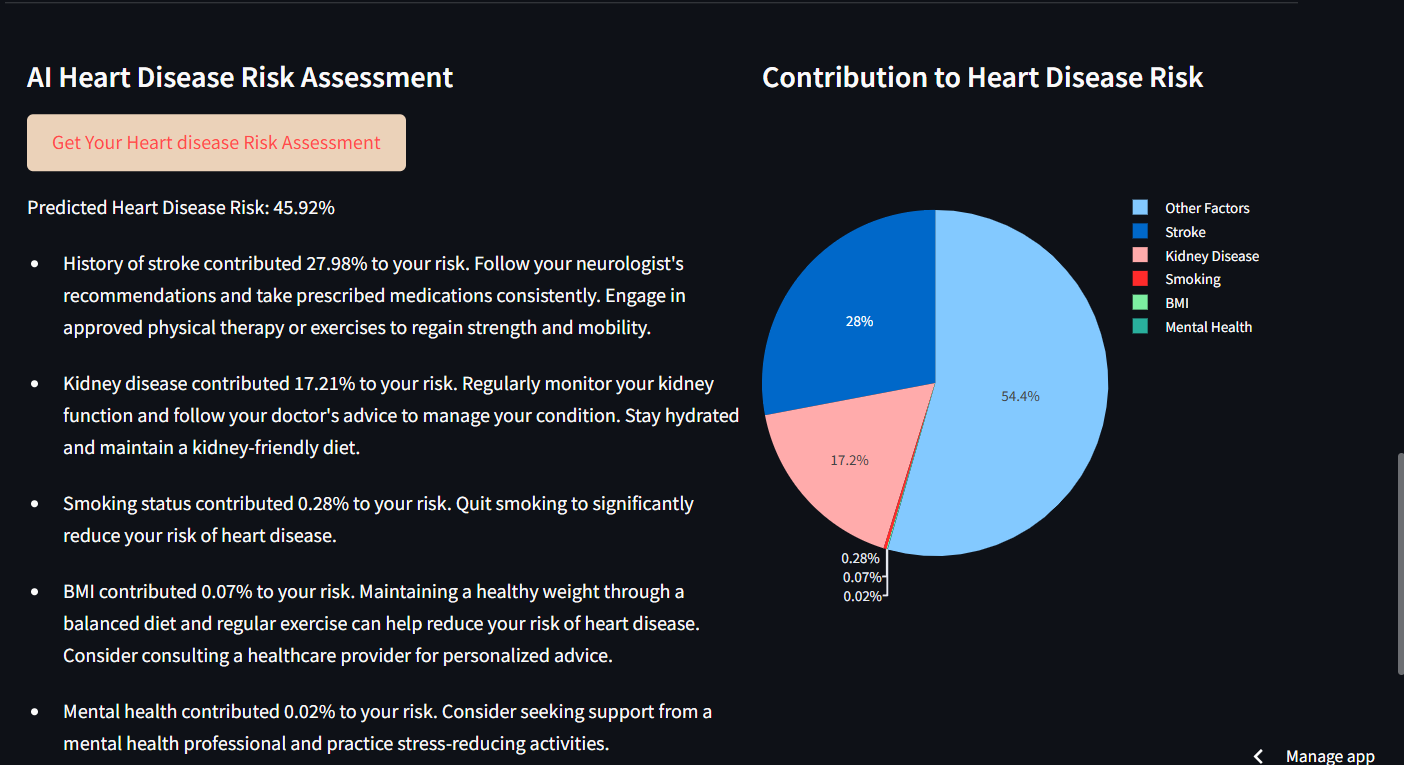Hide BMI series via legend

pos(1161,303)
